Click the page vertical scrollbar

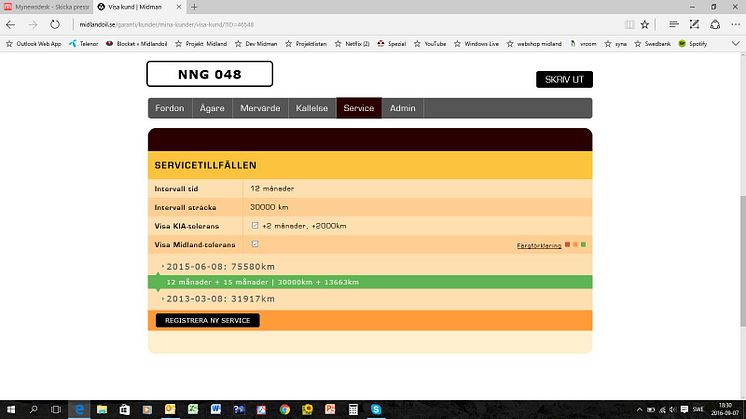pos(743,261)
